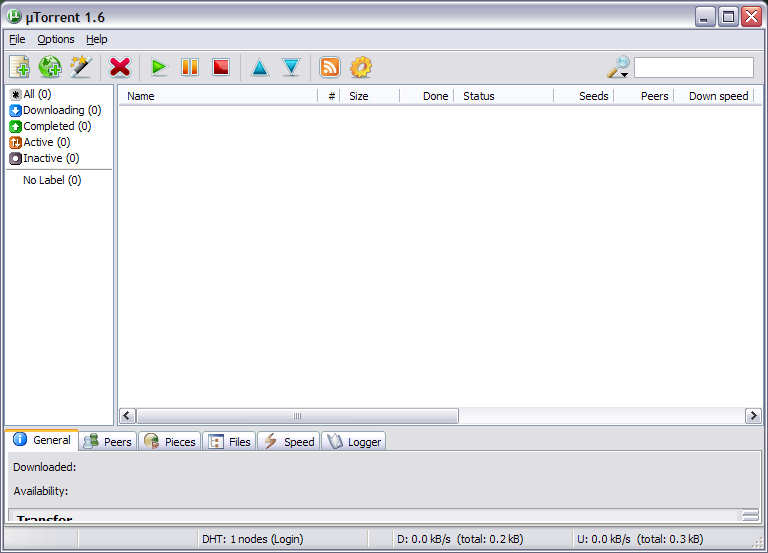
Task: Click the red Stop torrent icon
Action: click(221, 67)
